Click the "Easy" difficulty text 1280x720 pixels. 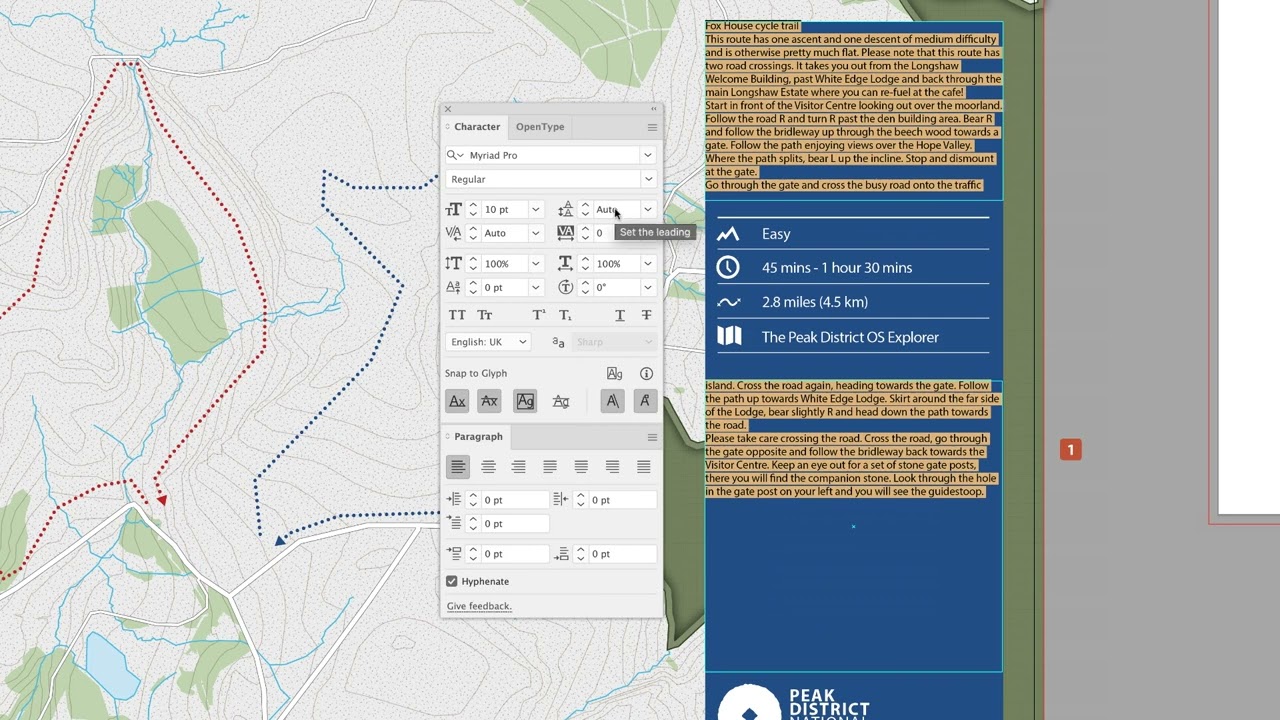click(x=776, y=234)
